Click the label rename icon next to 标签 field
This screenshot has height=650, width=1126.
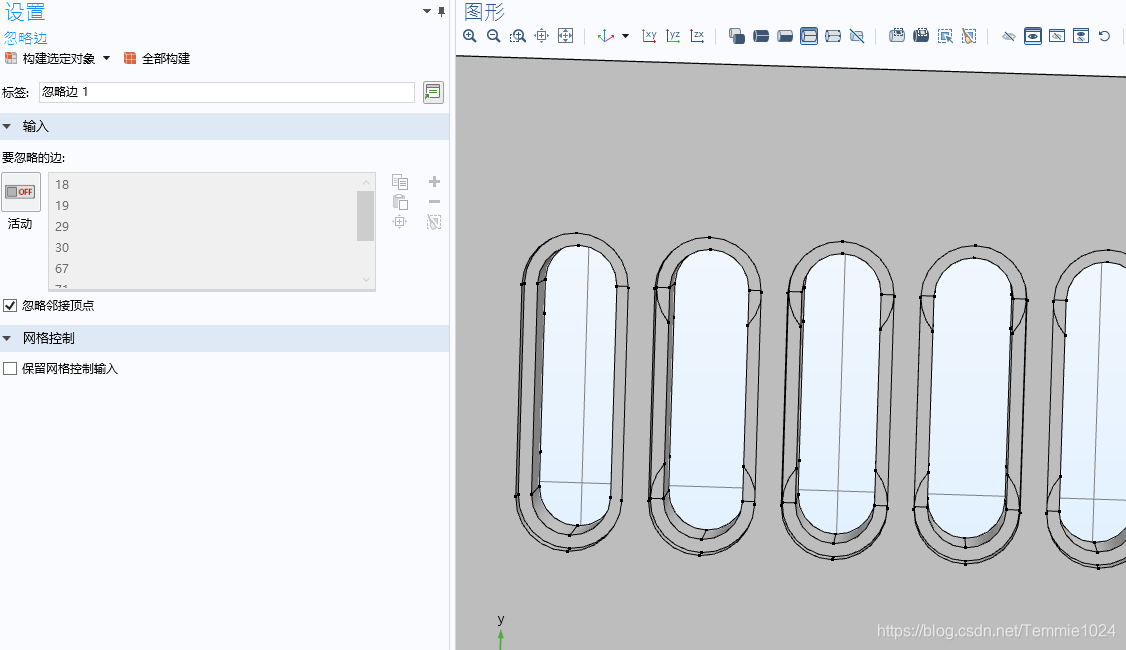point(433,92)
